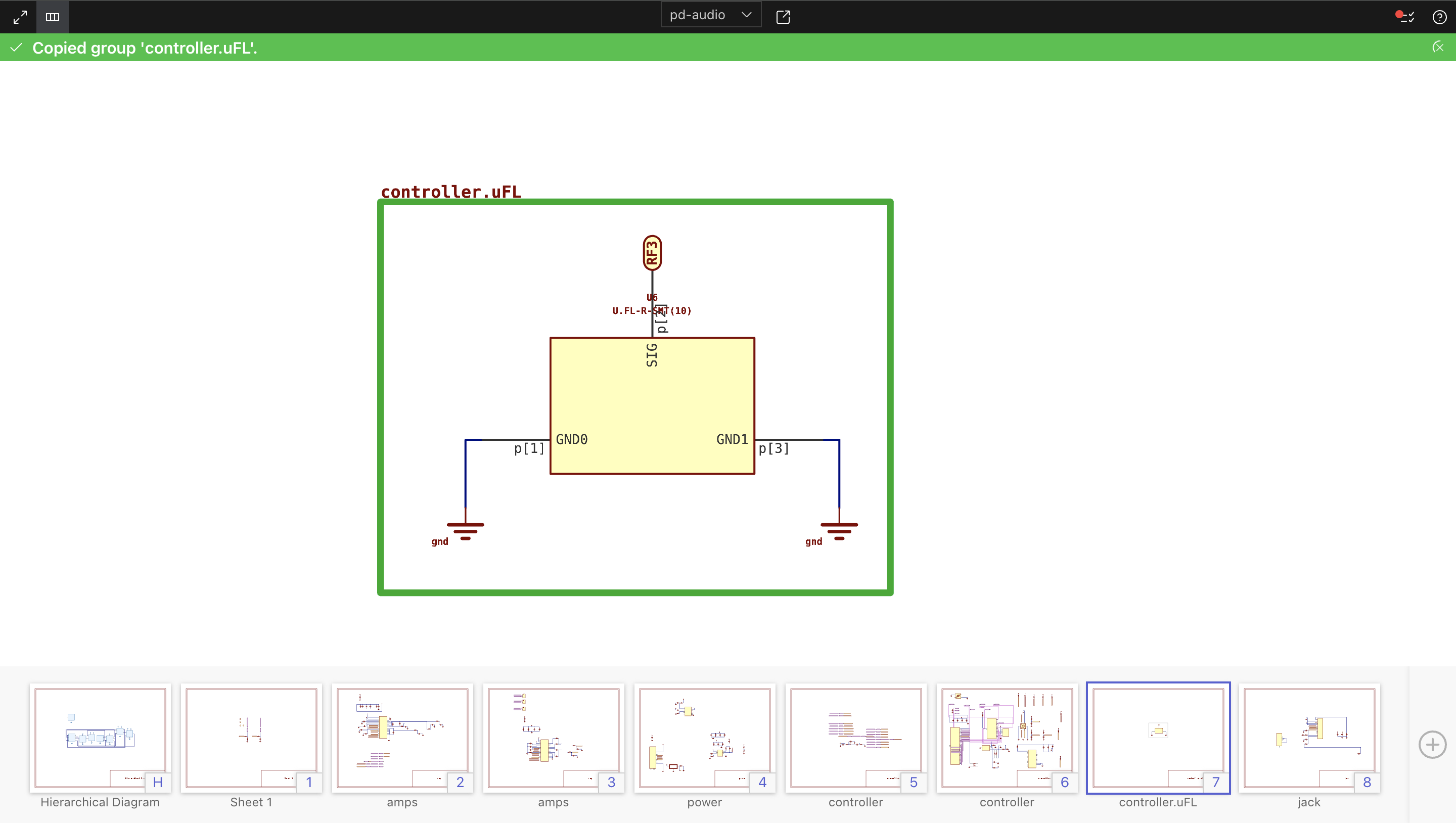
Task: Click the help question mark icon
Action: click(x=1439, y=17)
